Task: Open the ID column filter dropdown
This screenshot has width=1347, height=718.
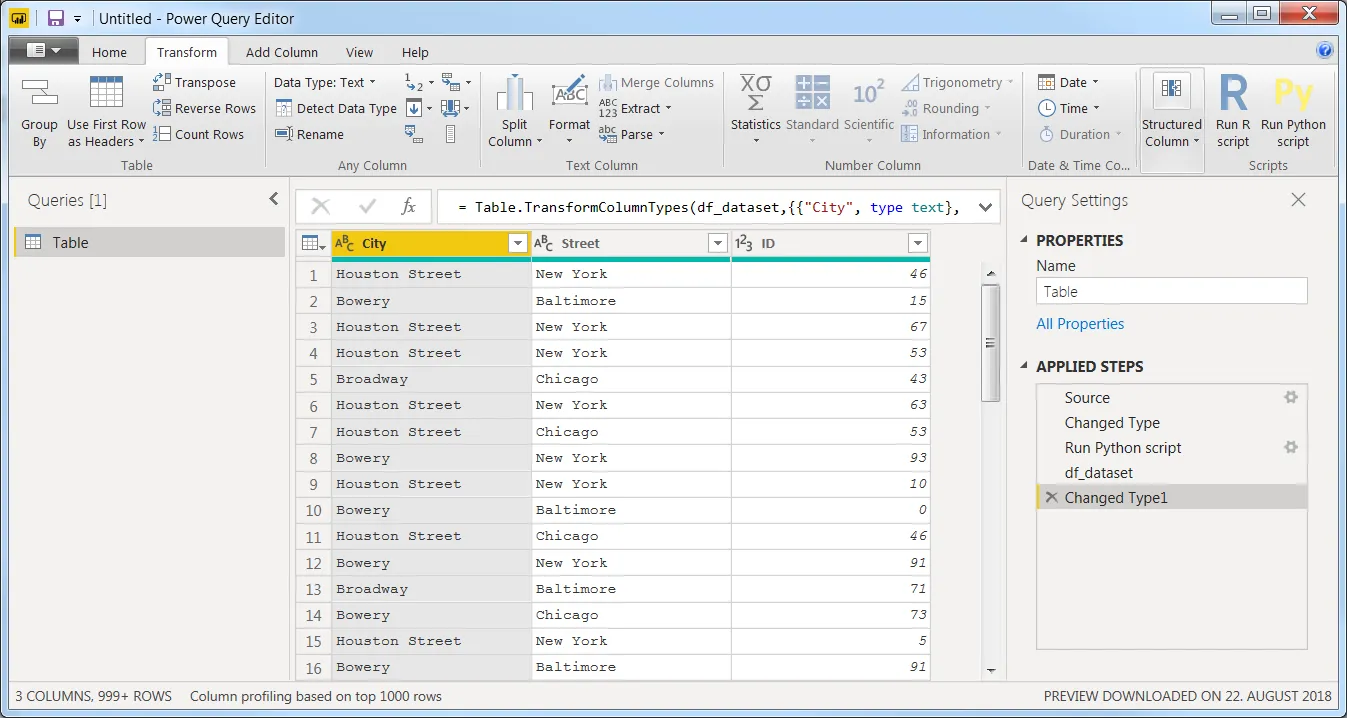Action: 918,243
